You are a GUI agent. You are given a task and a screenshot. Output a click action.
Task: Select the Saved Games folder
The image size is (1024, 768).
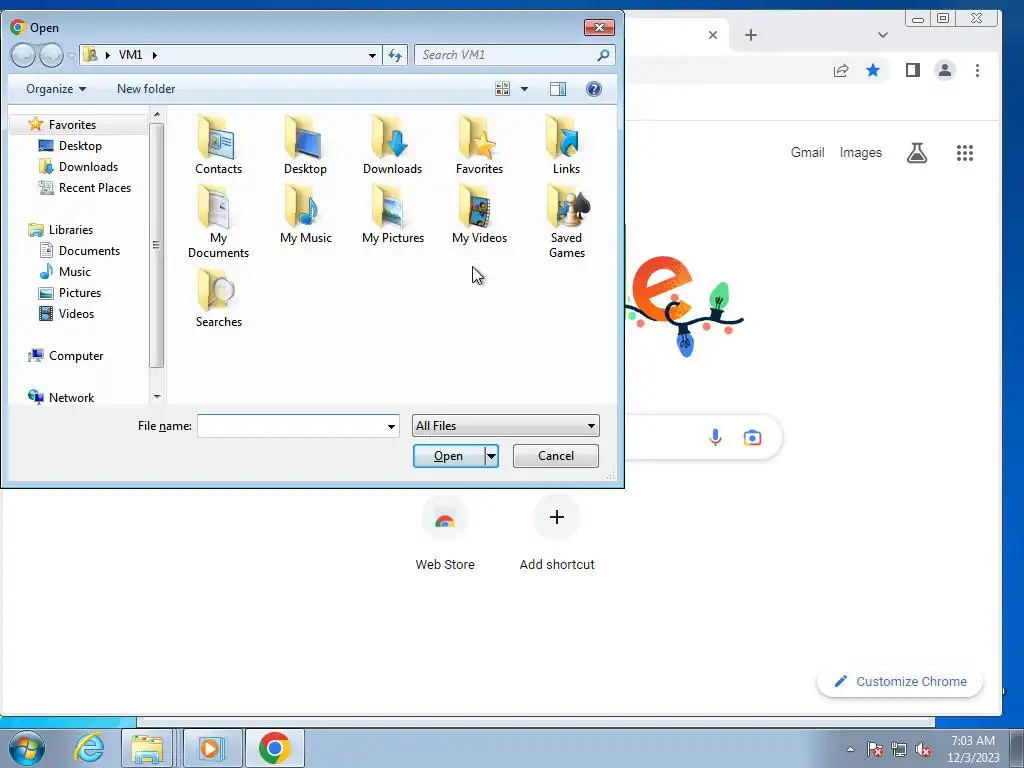click(x=566, y=221)
